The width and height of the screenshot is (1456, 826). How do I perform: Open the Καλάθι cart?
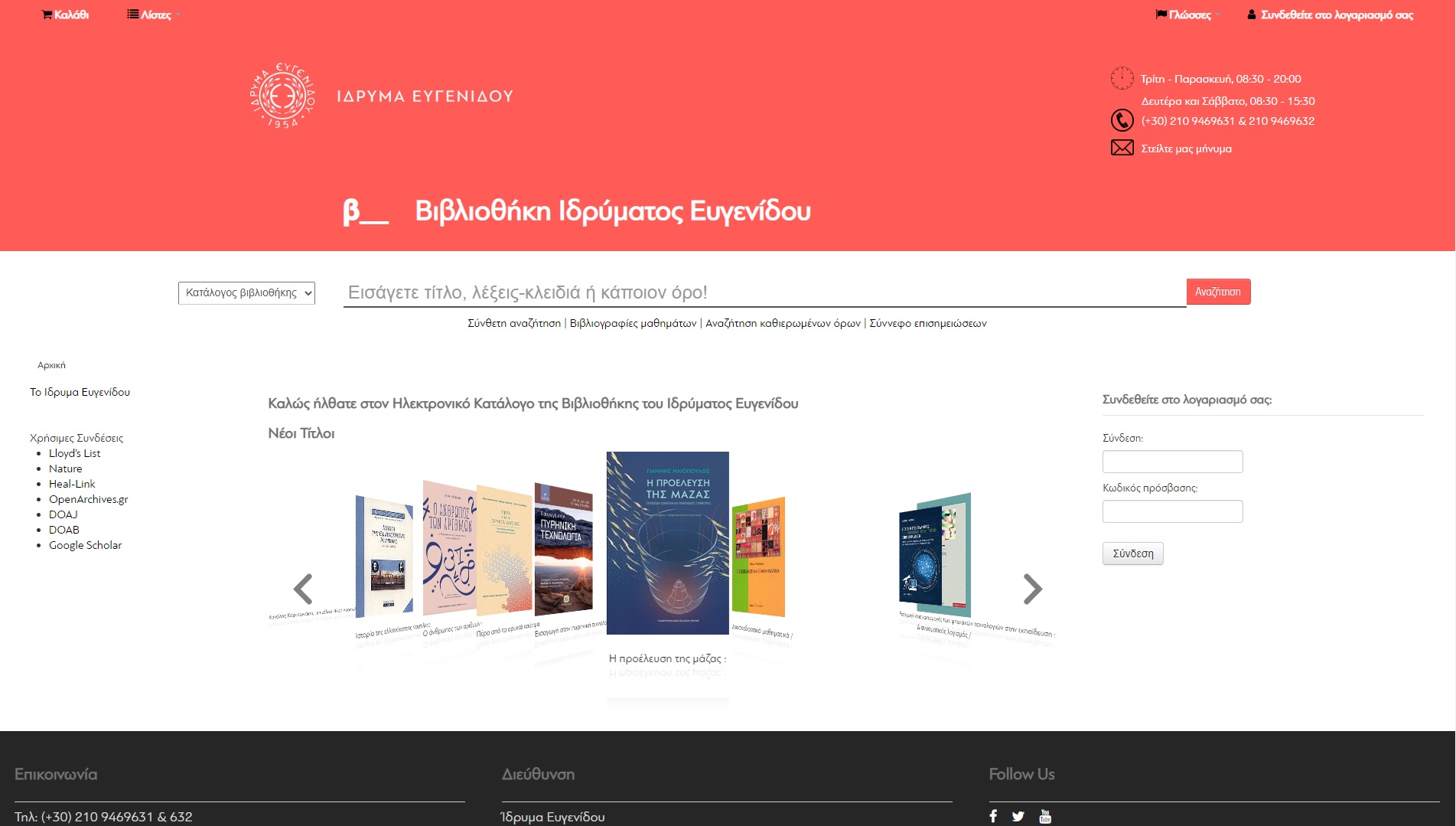pyautogui.click(x=65, y=15)
